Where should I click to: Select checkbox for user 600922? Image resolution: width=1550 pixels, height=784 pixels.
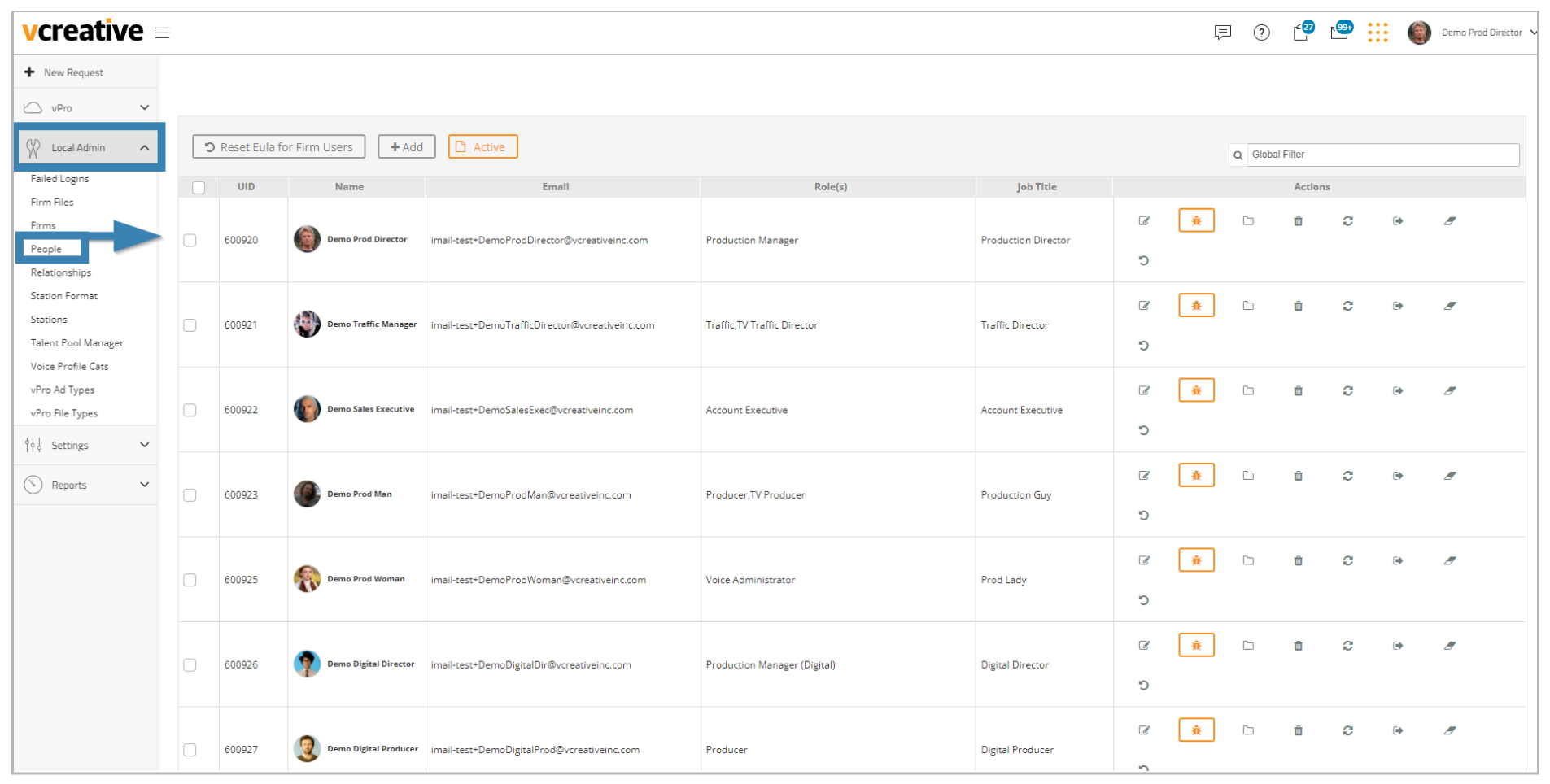[190, 411]
